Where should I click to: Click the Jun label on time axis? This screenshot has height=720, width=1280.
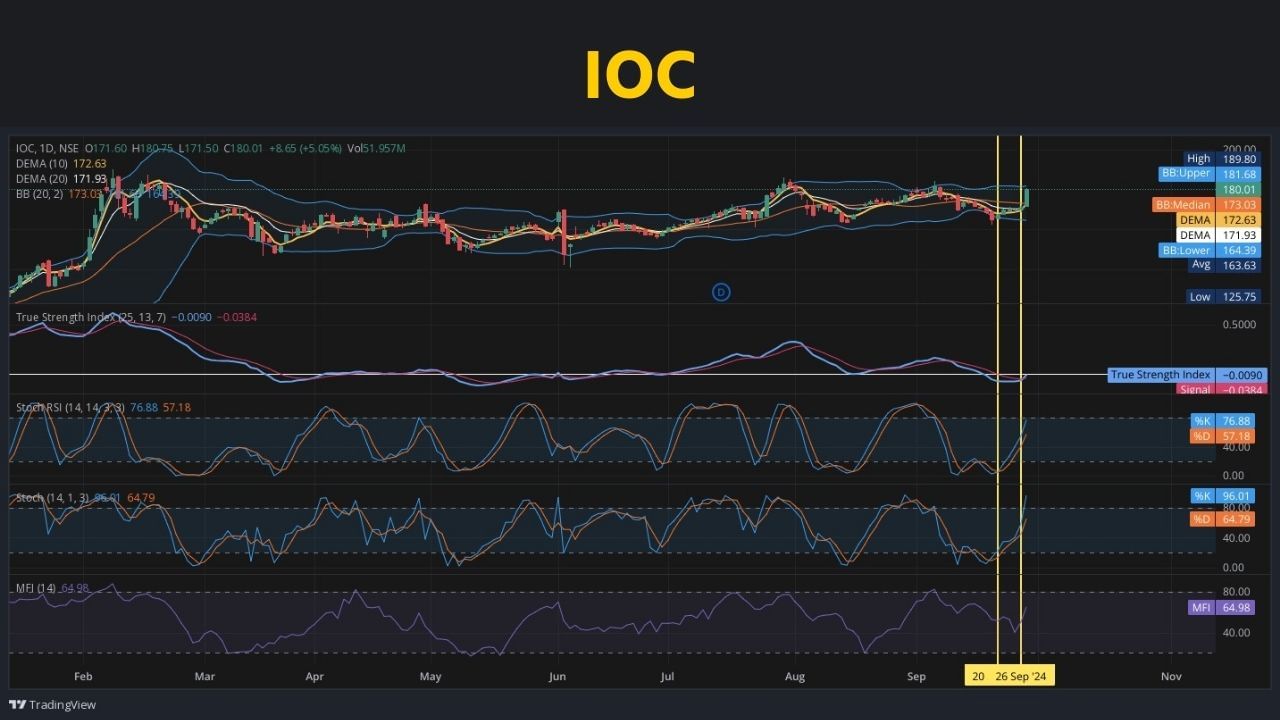[x=557, y=677]
